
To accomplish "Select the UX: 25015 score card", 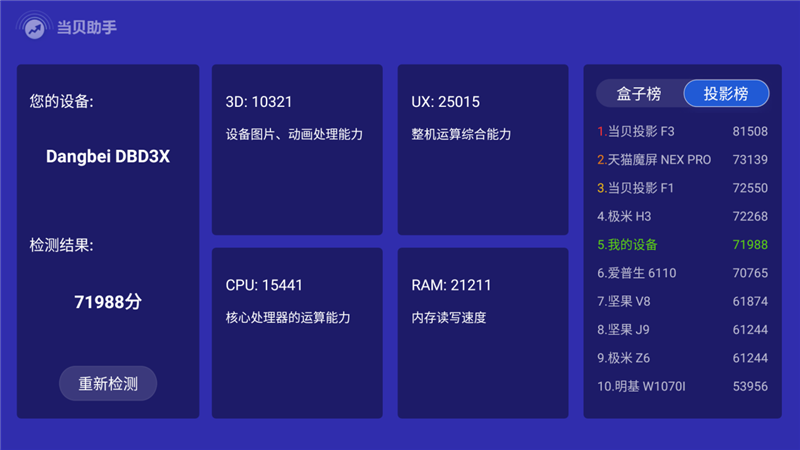I will click(483, 149).
